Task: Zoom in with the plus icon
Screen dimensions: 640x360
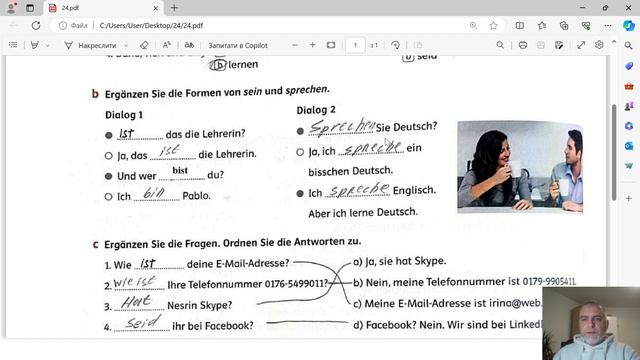Action: pyautogui.click(x=313, y=45)
